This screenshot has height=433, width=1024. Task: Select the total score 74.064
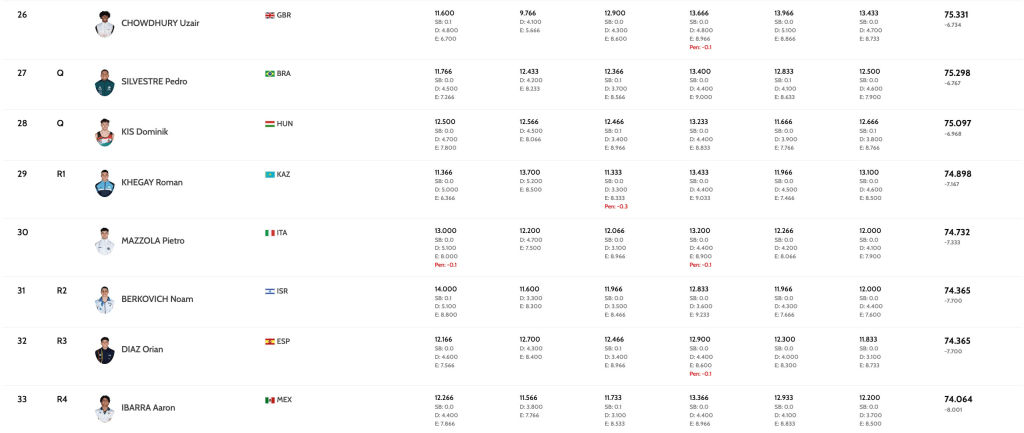tap(957, 399)
